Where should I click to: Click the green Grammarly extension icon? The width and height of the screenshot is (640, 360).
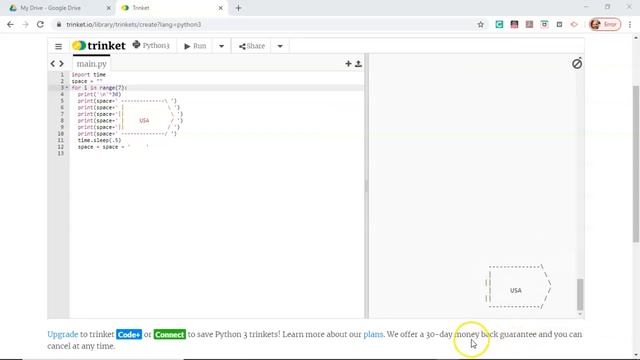coord(499,24)
